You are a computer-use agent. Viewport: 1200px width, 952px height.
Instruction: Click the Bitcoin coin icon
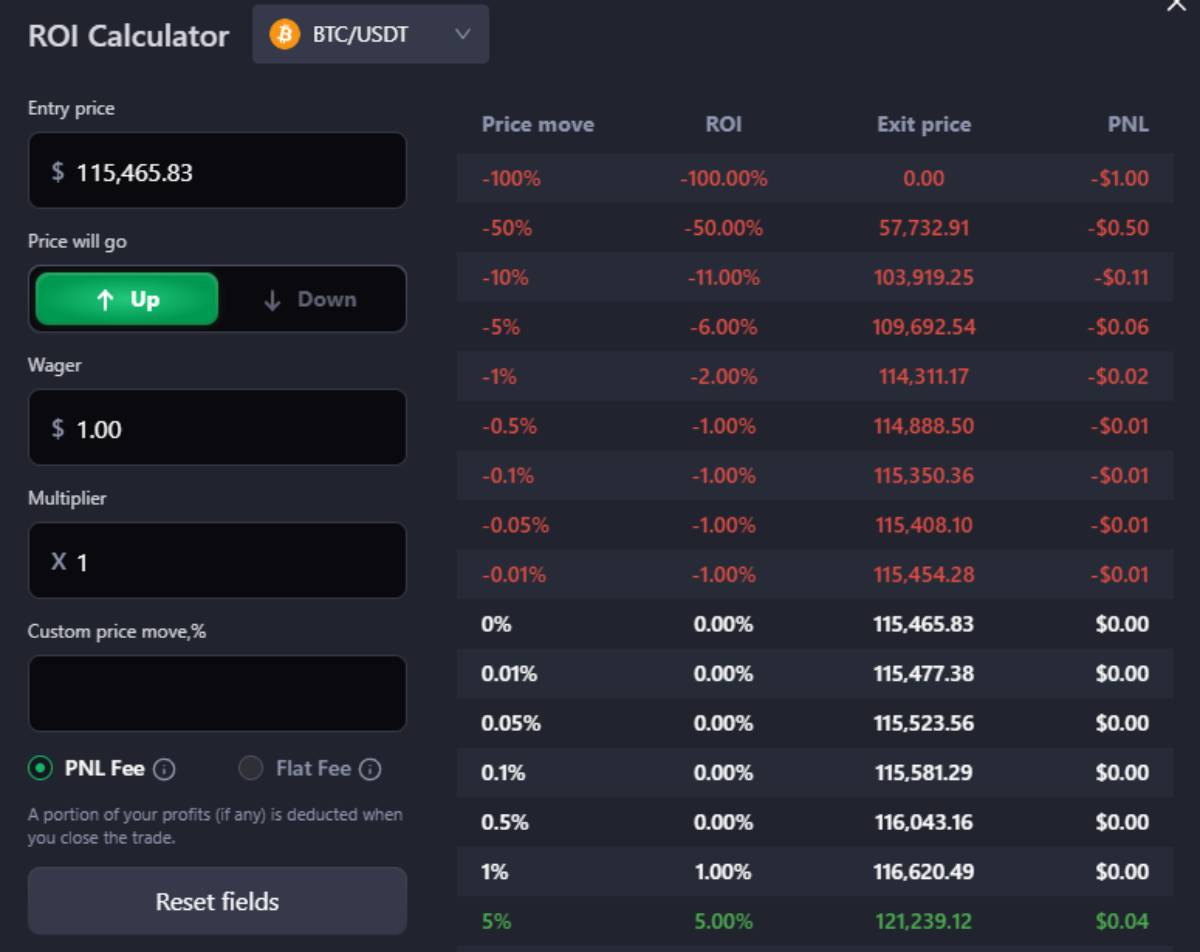point(285,35)
